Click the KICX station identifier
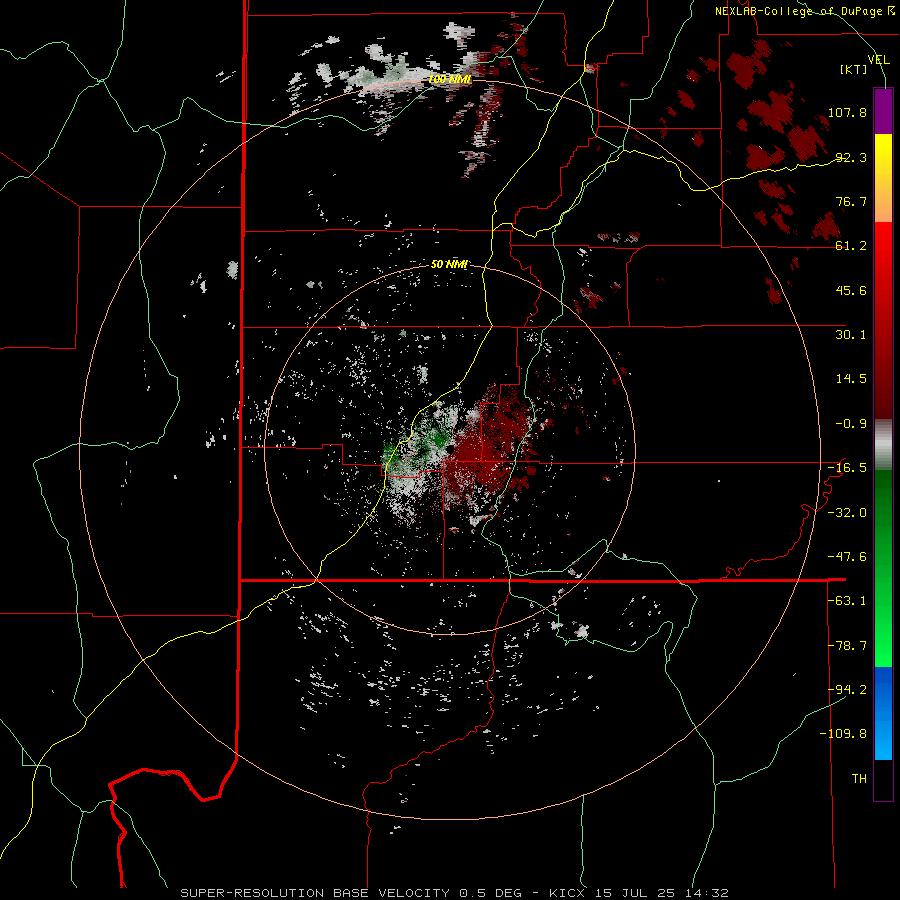The image size is (900, 900). 567,893
